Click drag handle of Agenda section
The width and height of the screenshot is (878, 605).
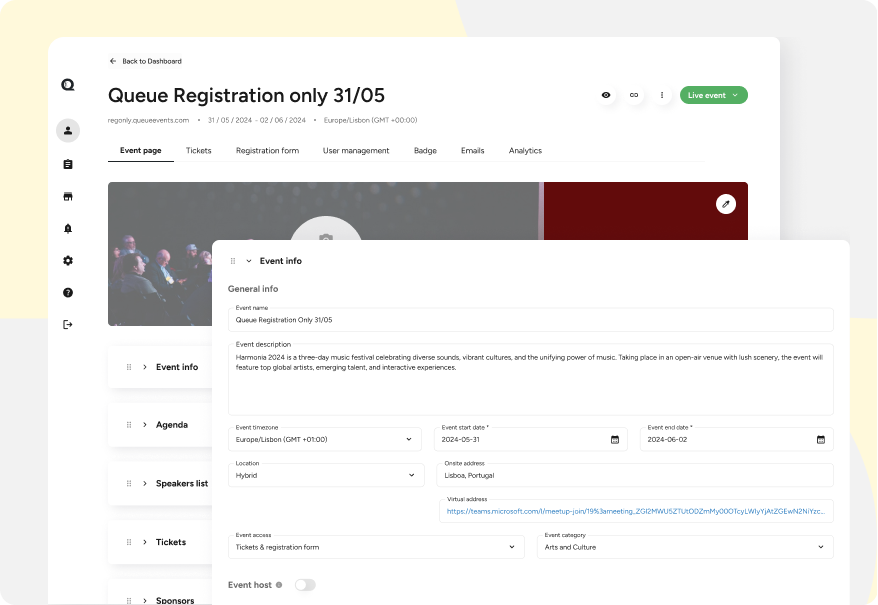pos(129,425)
